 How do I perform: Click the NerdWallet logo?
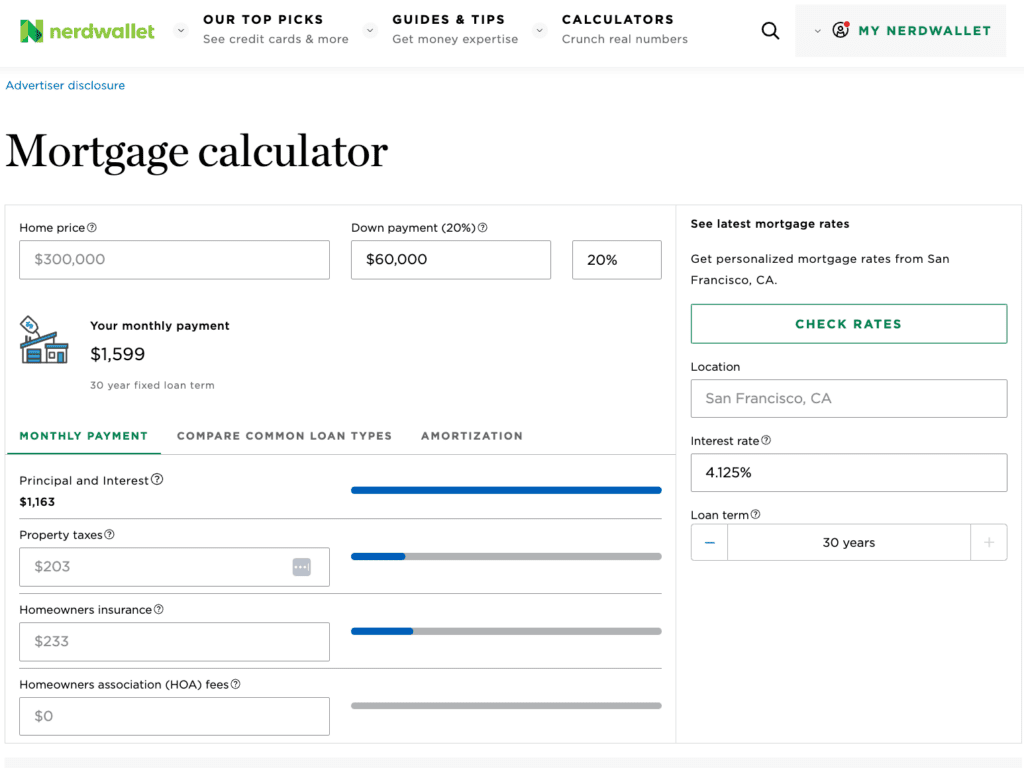point(88,31)
